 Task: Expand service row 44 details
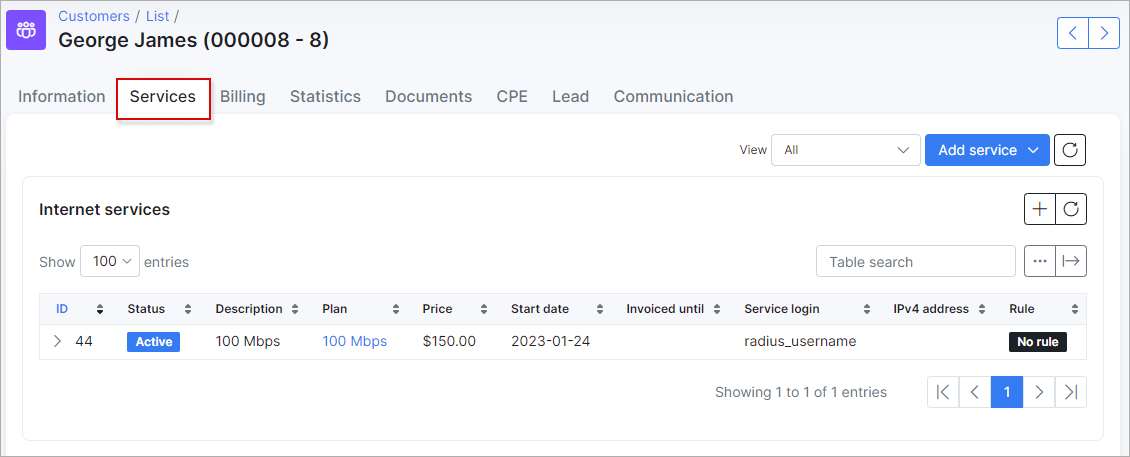point(58,342)
